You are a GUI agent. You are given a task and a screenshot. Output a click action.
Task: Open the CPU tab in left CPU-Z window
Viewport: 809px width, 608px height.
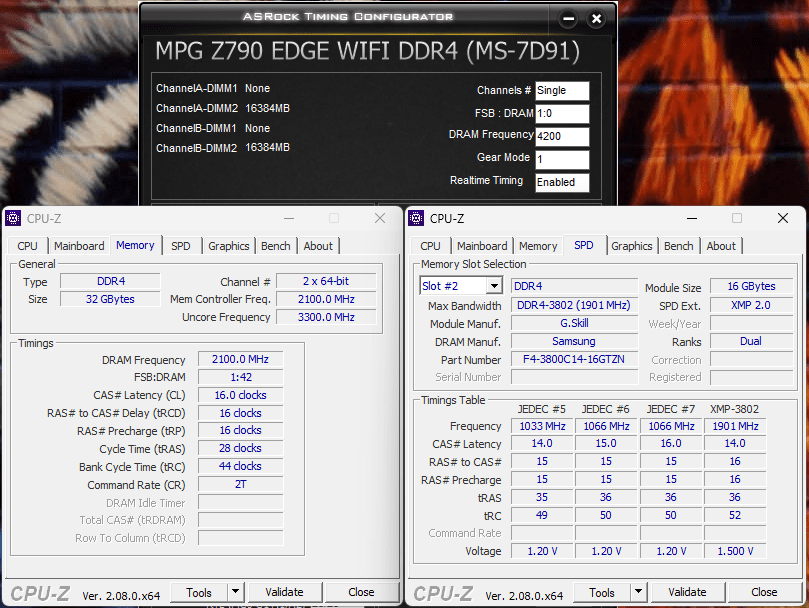coord(27,246)
